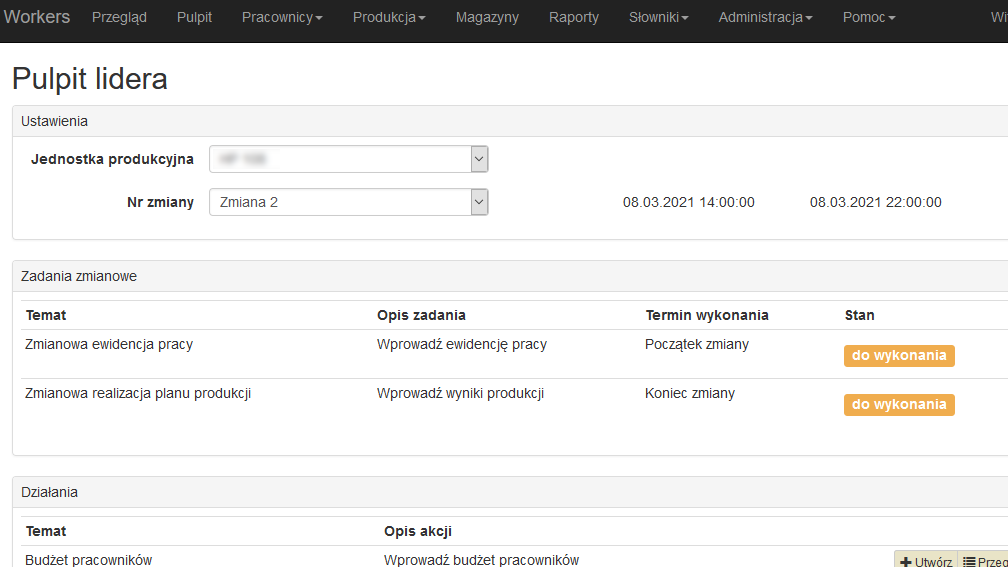Open the Słowniki menu
1008x567 pixels.
click(x=658, y=17)
